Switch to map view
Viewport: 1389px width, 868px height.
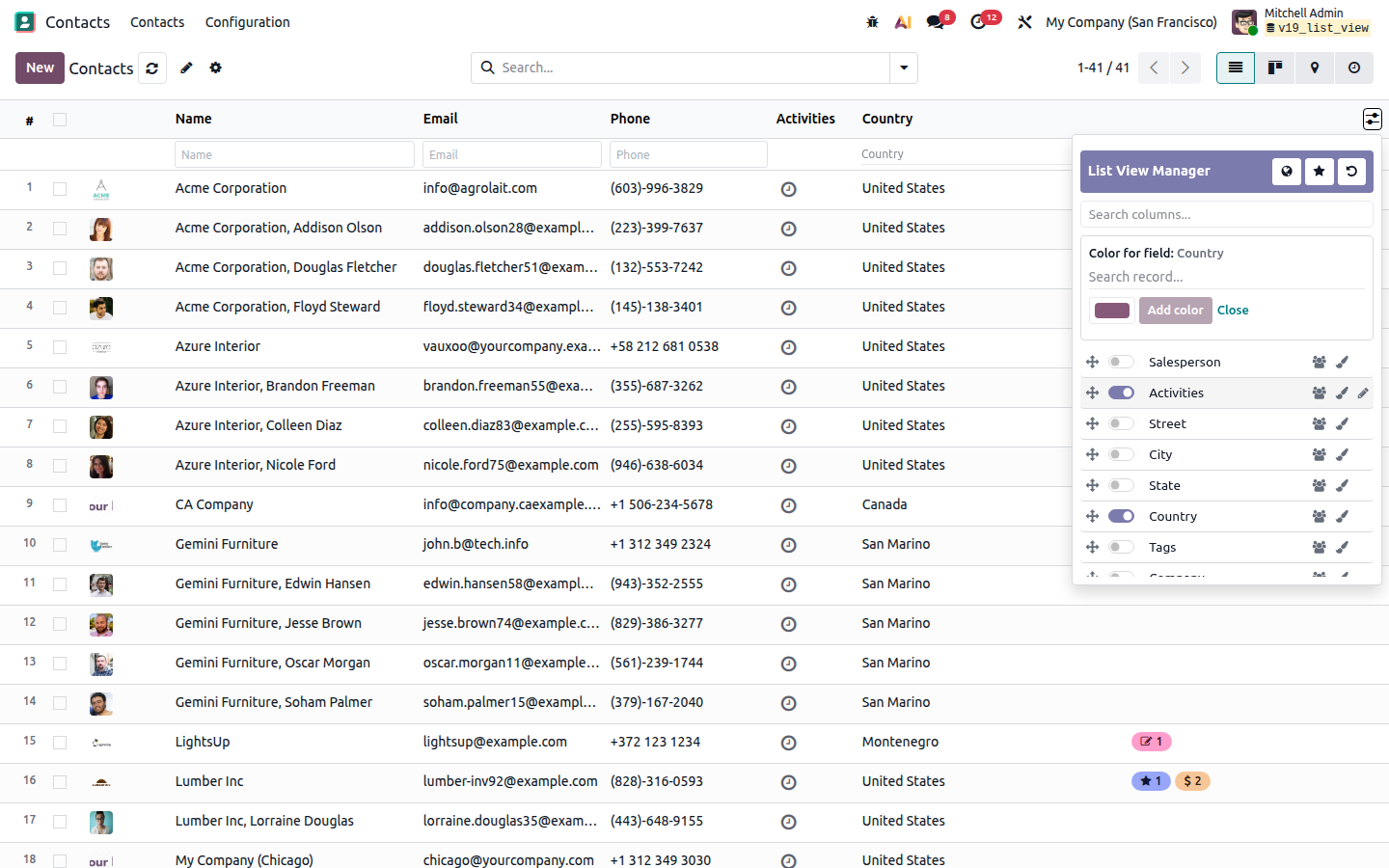[x=1315, y=68]
